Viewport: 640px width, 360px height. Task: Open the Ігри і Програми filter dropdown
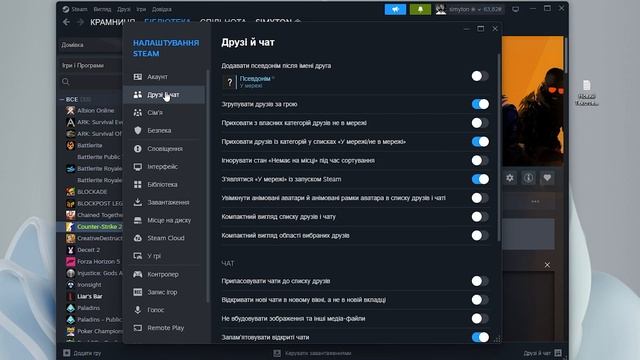point(90,66)
